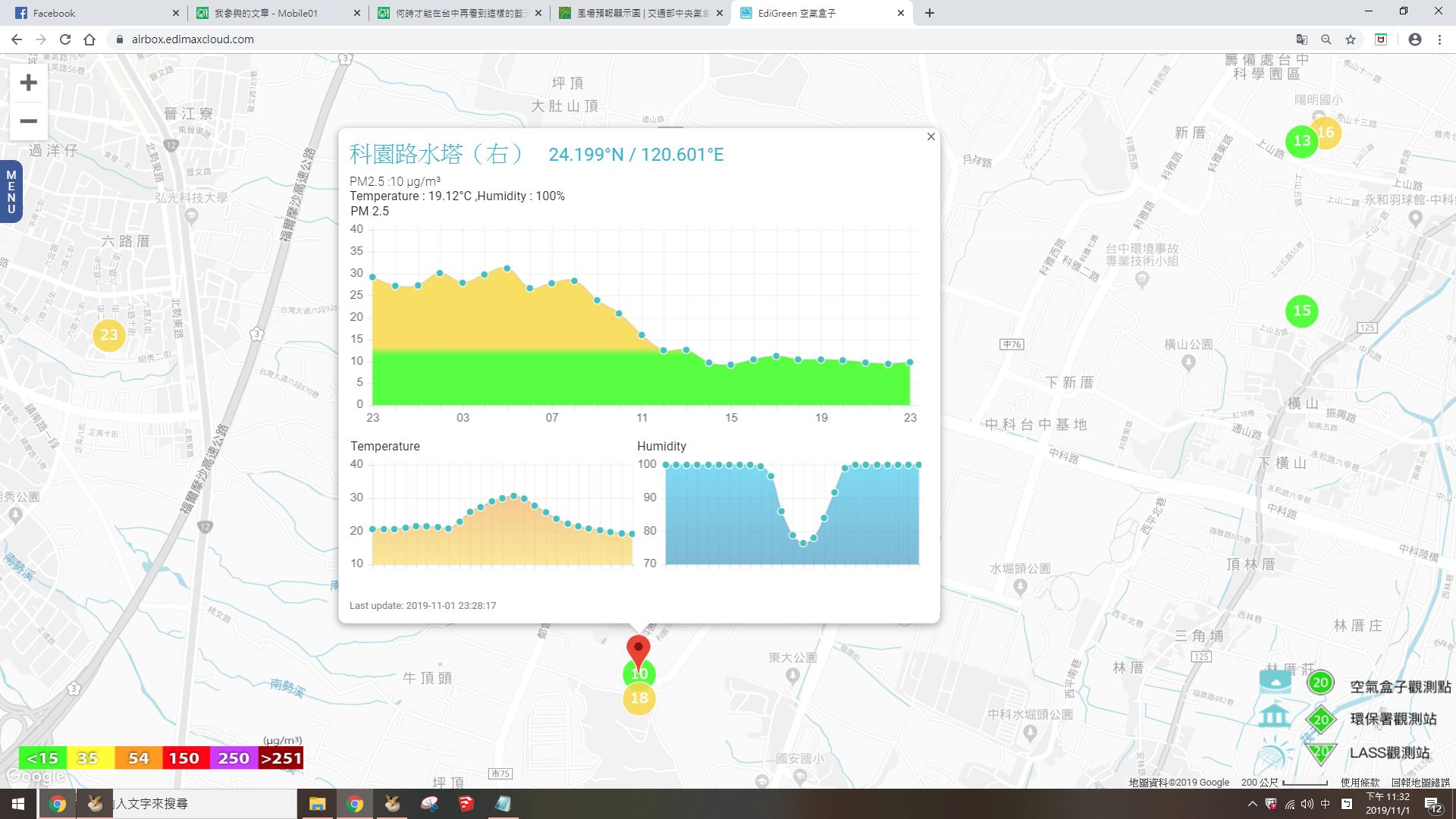1456x819 pixels.
Task: Open the Windows Start menu
Action: 18,804
